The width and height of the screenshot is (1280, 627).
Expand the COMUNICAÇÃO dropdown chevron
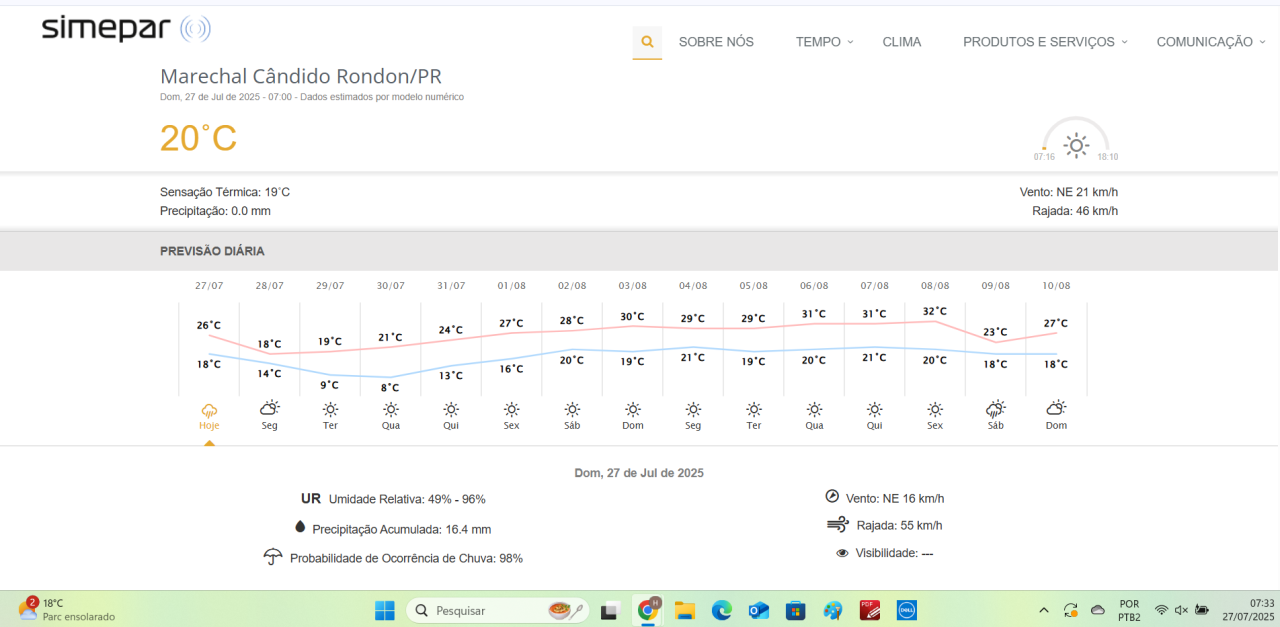(1262, 42)
